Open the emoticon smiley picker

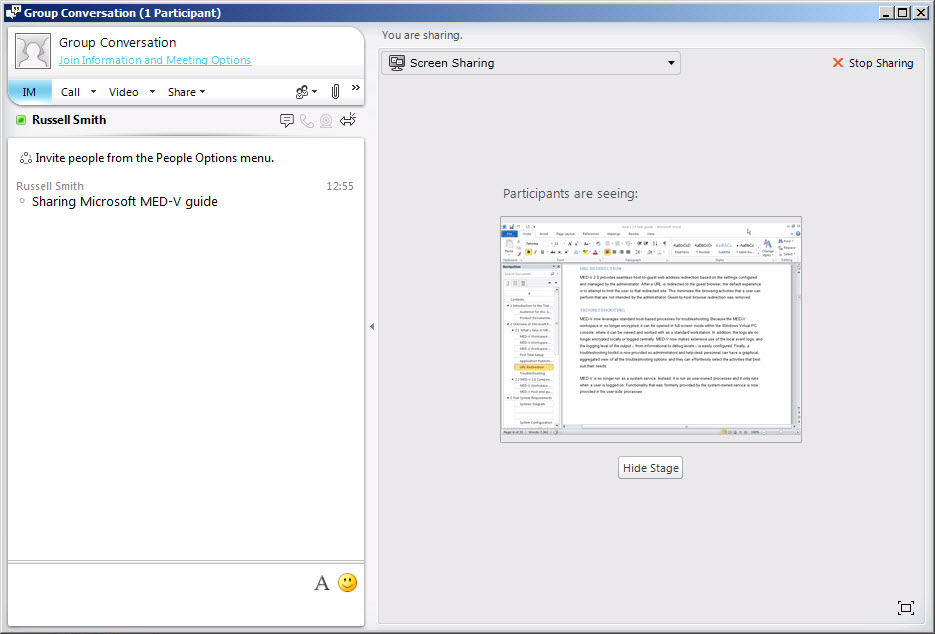tap(347, 583)
